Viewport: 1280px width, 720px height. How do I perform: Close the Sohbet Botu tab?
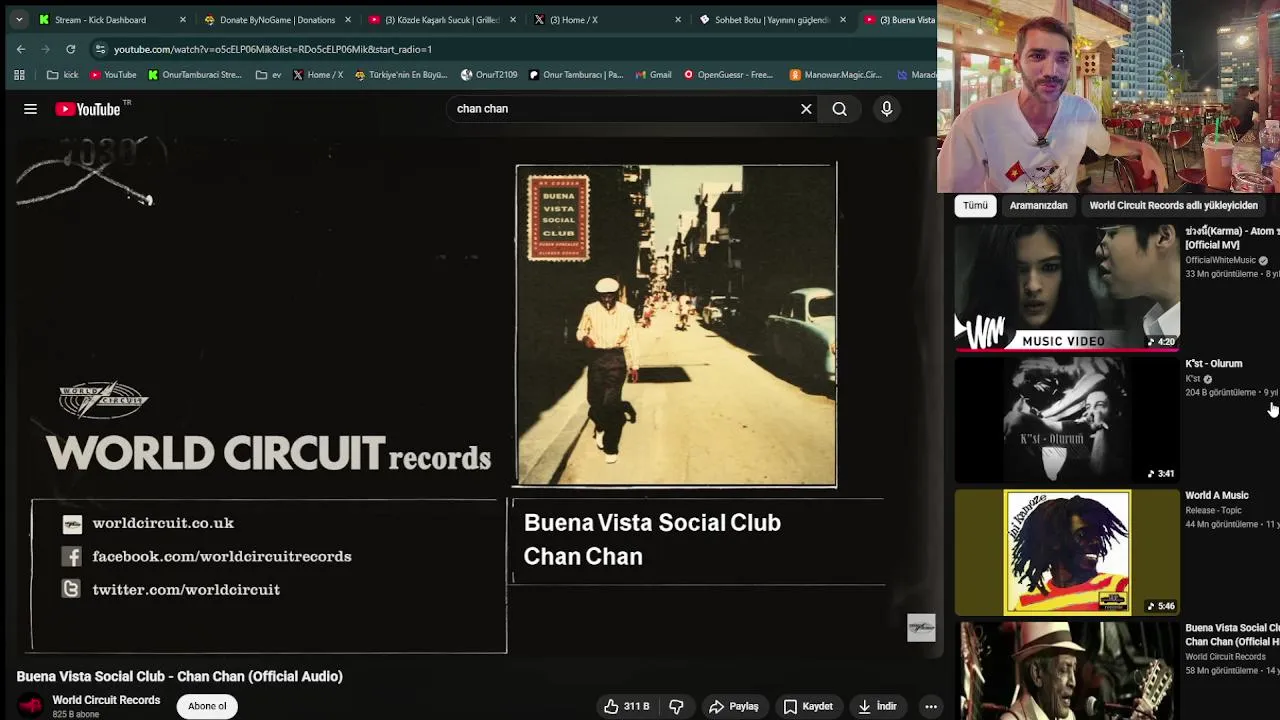tap(842, 19)
